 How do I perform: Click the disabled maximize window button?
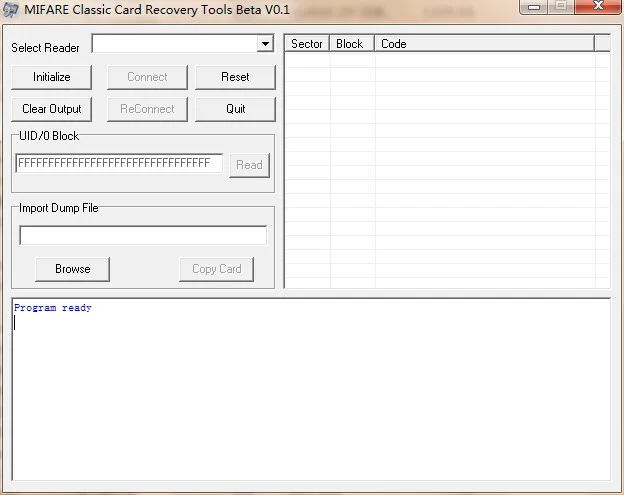point(561,6)
